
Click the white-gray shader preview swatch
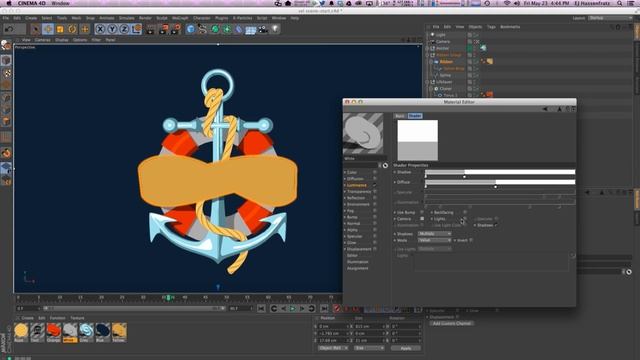[x=418, y=140]
